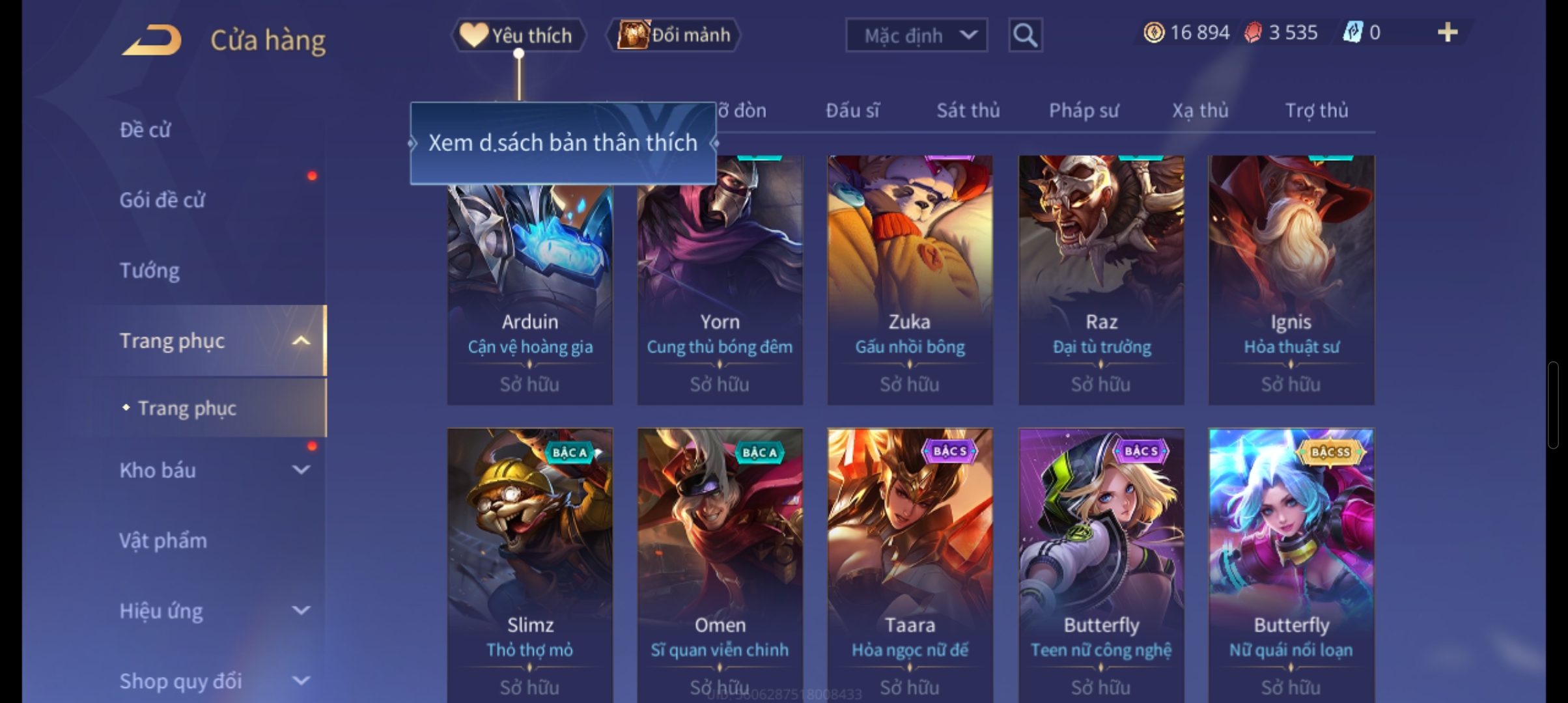Toggle the Yêu thích heart filter
The width and height of the screenshot is (1568, 703).
coord(518,34)
